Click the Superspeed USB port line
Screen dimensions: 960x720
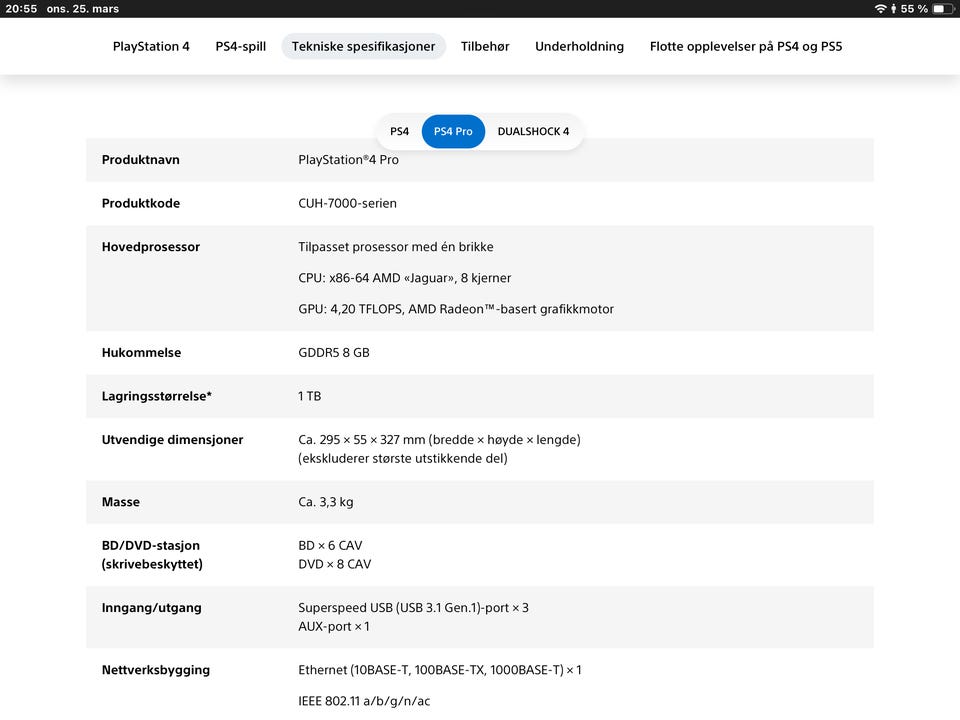coord(413,608)
